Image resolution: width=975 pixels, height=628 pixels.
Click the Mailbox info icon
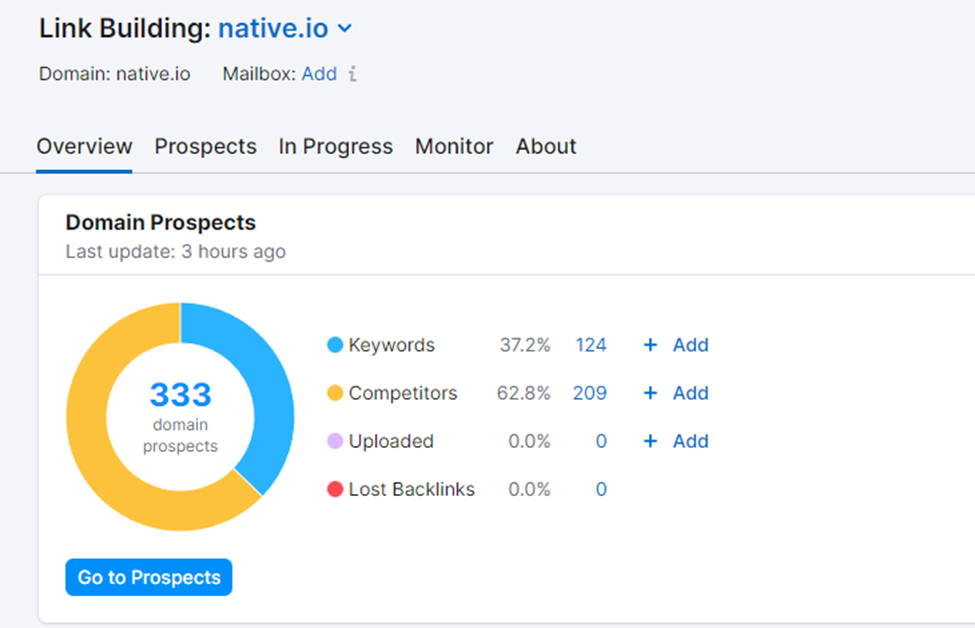click(x=353, y=74)
